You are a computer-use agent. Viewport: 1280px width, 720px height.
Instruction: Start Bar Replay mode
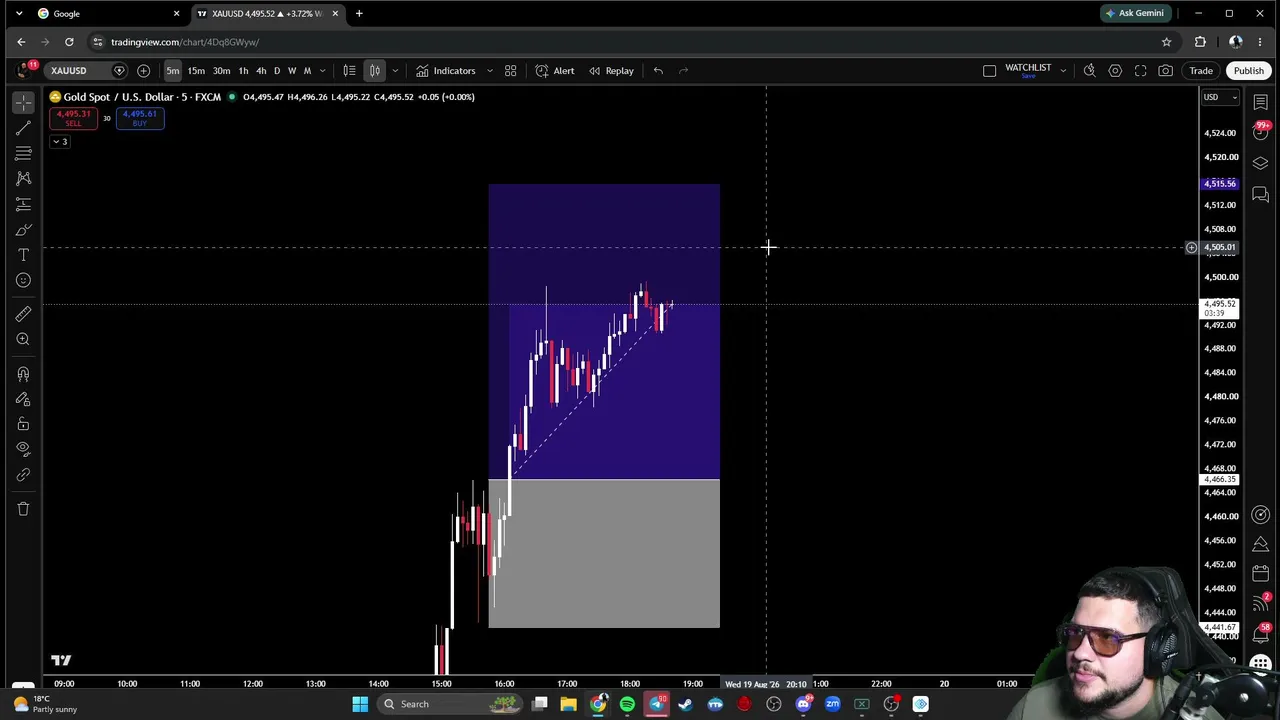[611, 71]
